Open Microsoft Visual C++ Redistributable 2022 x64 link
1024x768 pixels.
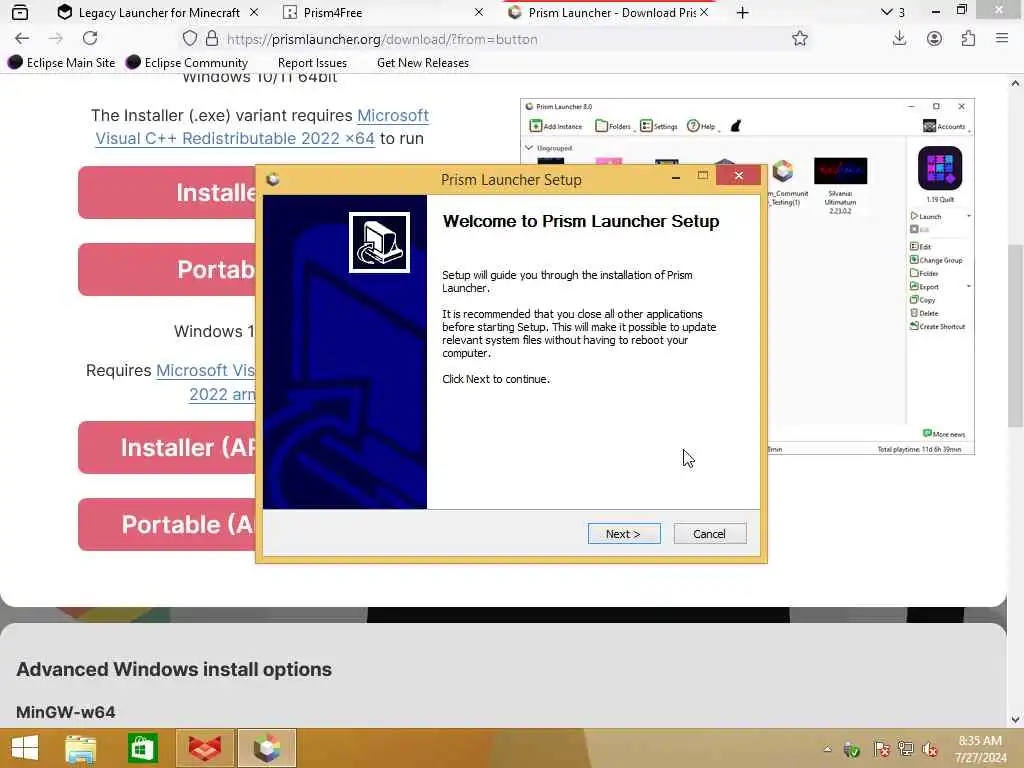(x=261, y=127)
